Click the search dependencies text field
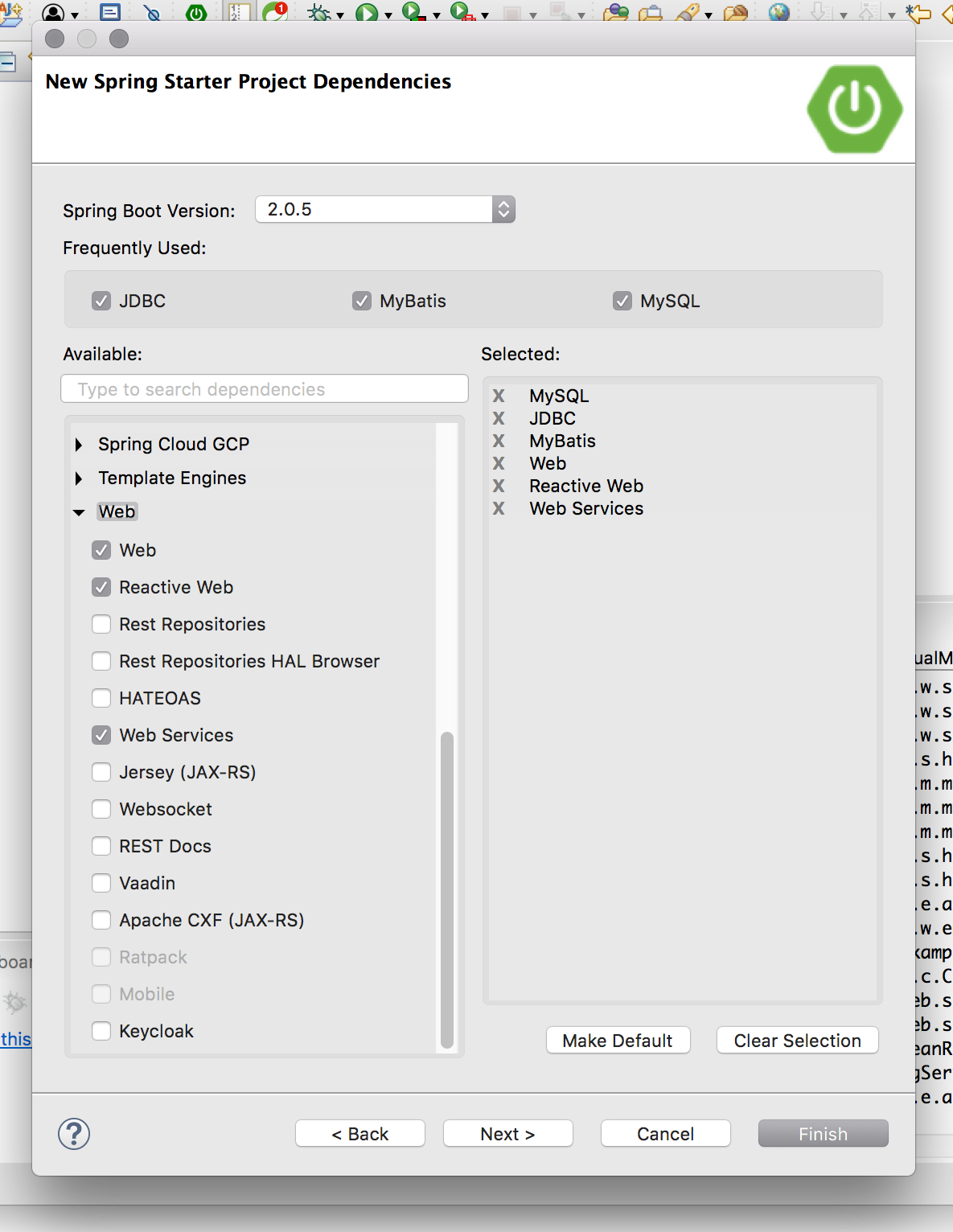 pyautogui.click(x=265, y=389)
